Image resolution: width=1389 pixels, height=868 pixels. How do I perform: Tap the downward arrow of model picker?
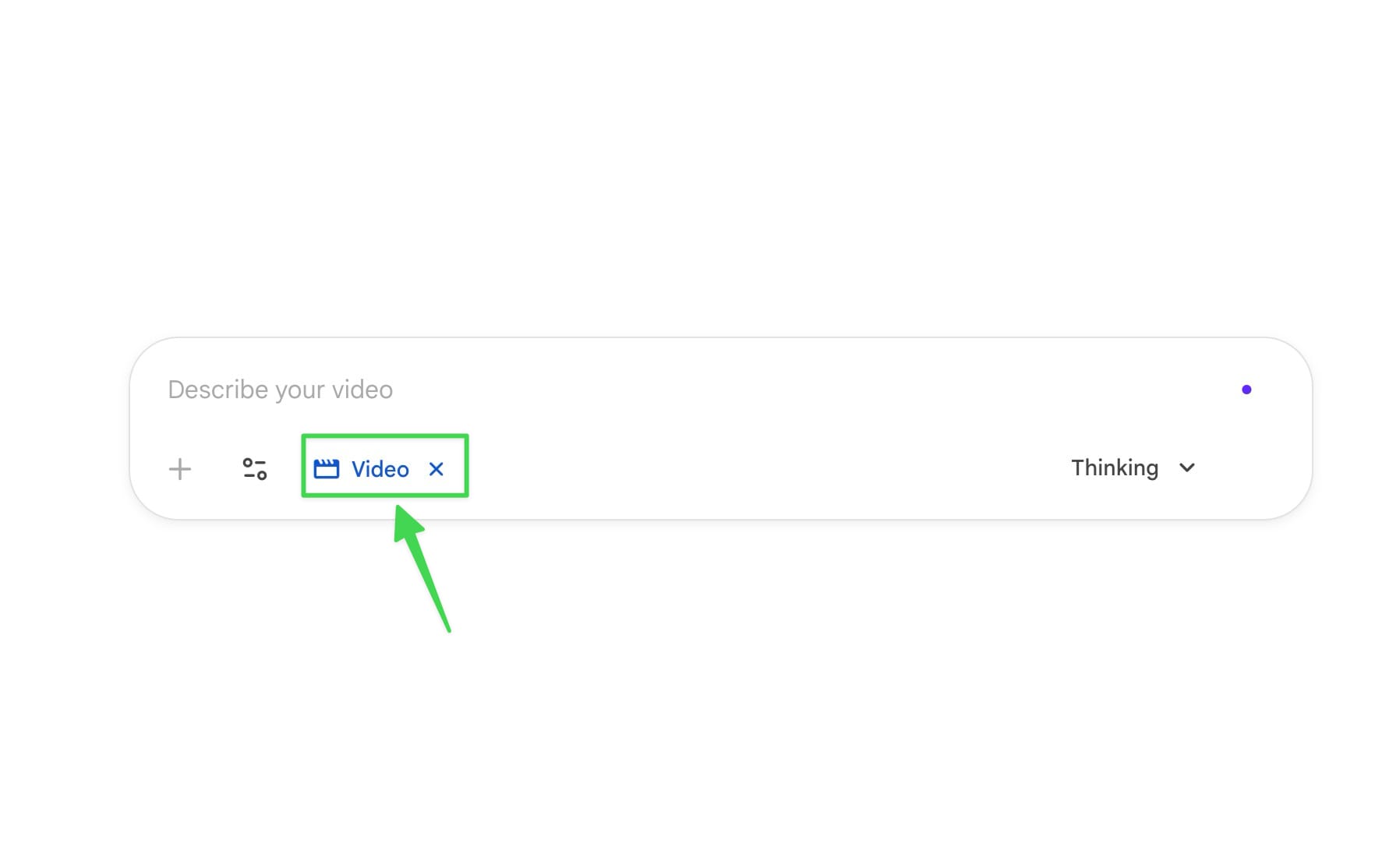pyautogui.click(x=1187, y=468)
